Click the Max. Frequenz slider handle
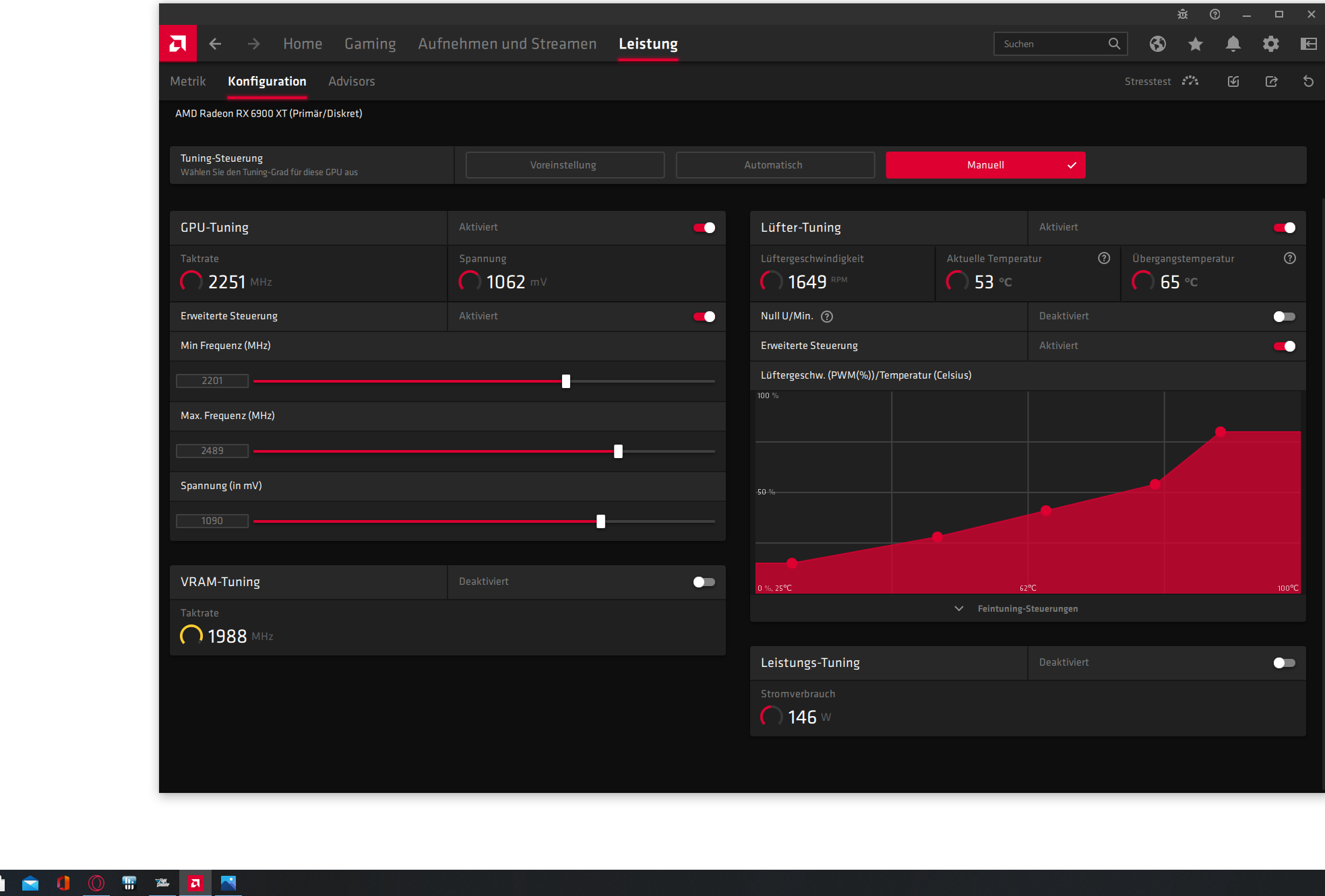This screenshot has width=1325, height=896. pyautogui.click(x=618, y=451)
